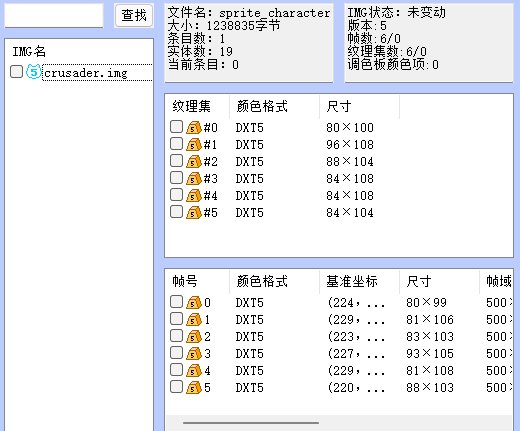Select the 84×104 size entry of texture #5
Viewport: 520px width, 431px height.
click(x=350, y=212)
